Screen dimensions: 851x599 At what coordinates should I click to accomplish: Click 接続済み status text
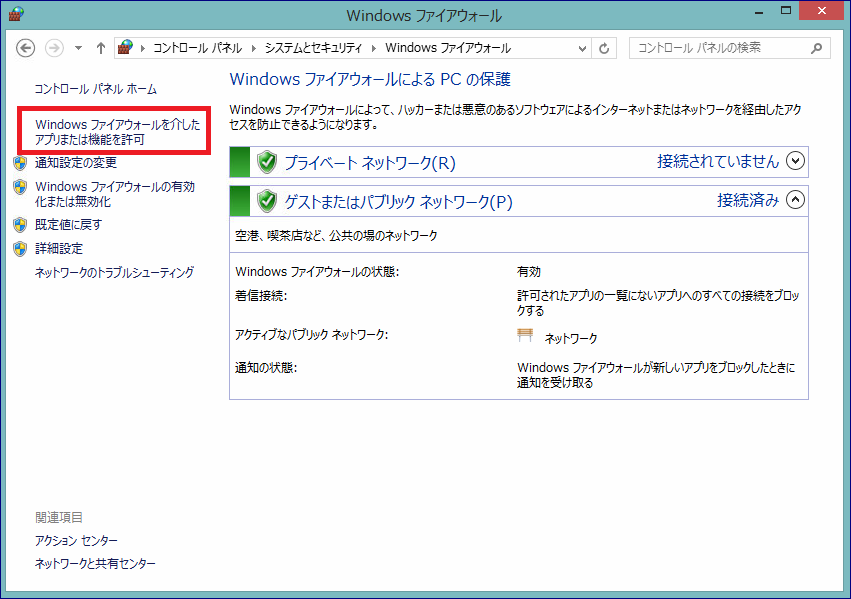[x=748, y=200]
